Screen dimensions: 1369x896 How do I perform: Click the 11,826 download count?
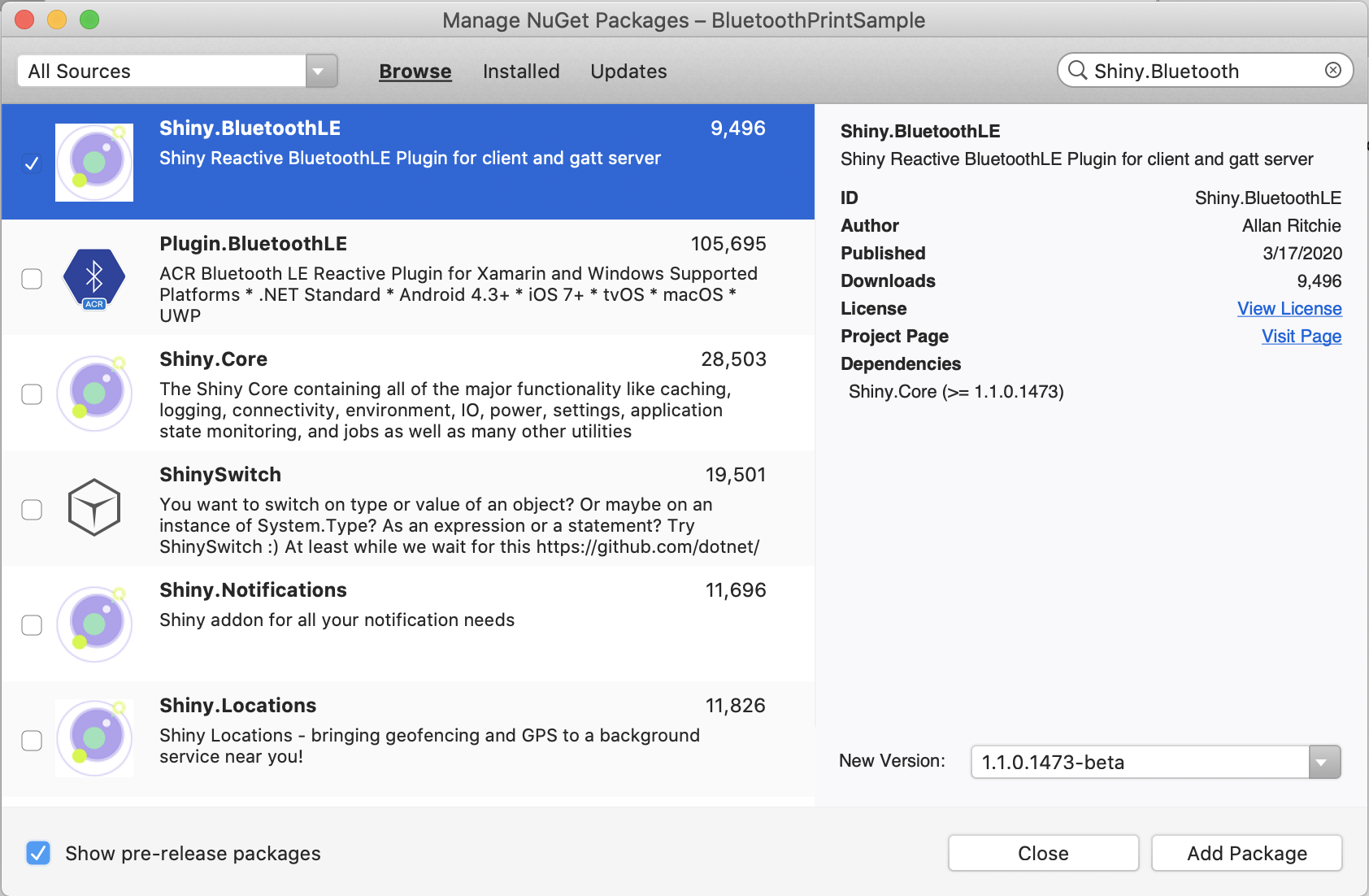(736, 706)
